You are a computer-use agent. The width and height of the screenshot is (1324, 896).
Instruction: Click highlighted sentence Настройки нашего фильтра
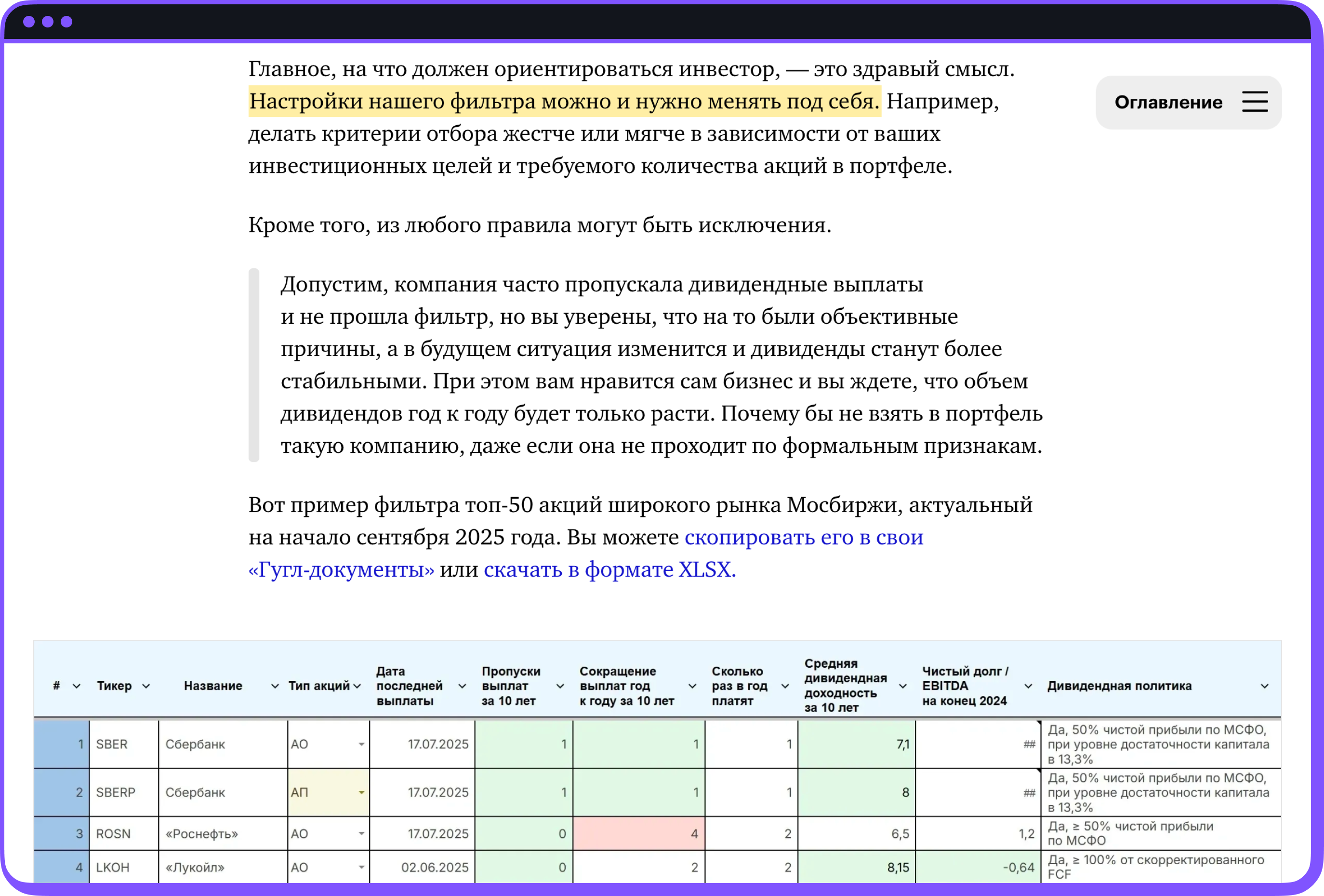[x=565, y=101]
